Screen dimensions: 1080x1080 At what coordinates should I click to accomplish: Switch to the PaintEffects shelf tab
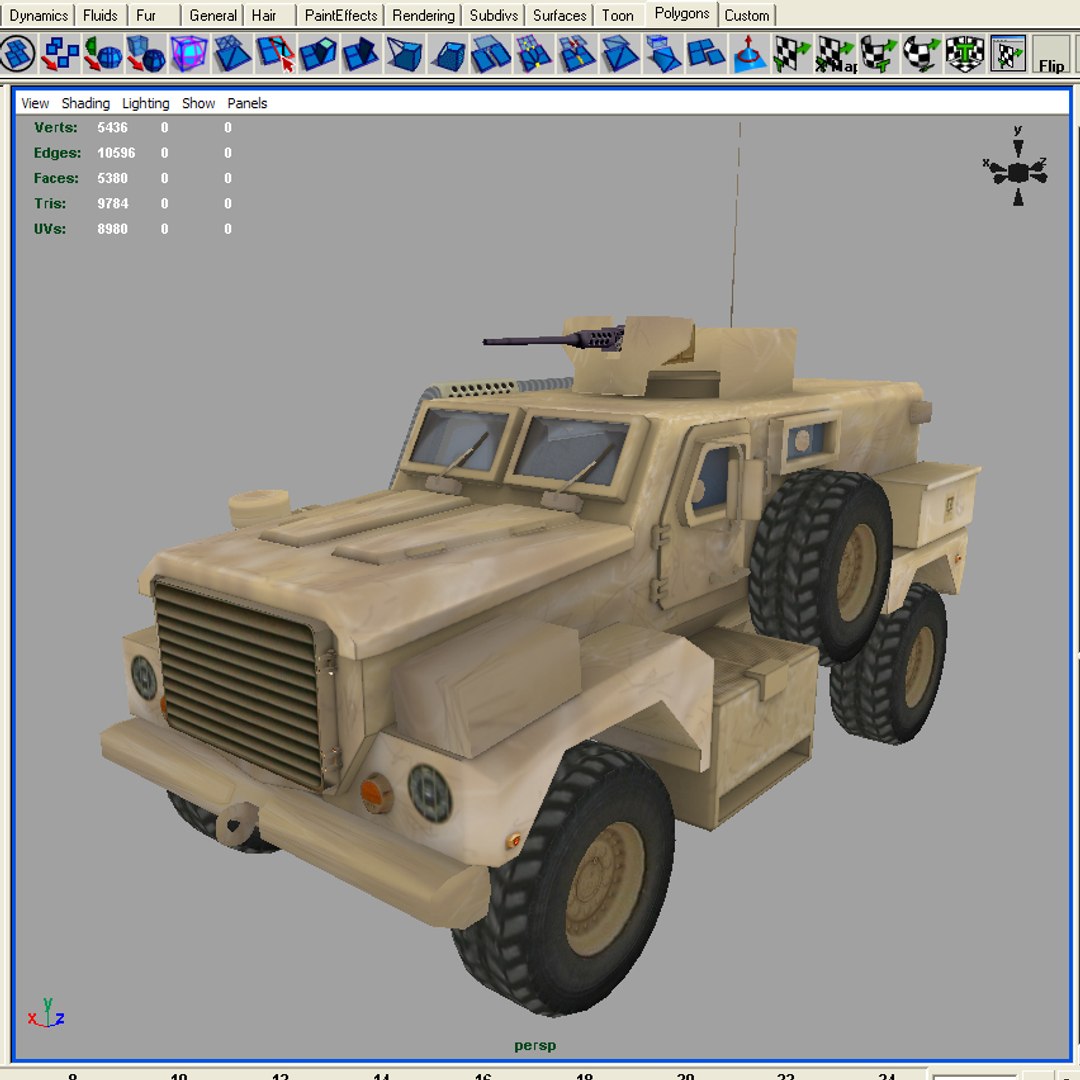tap(341, 15)
